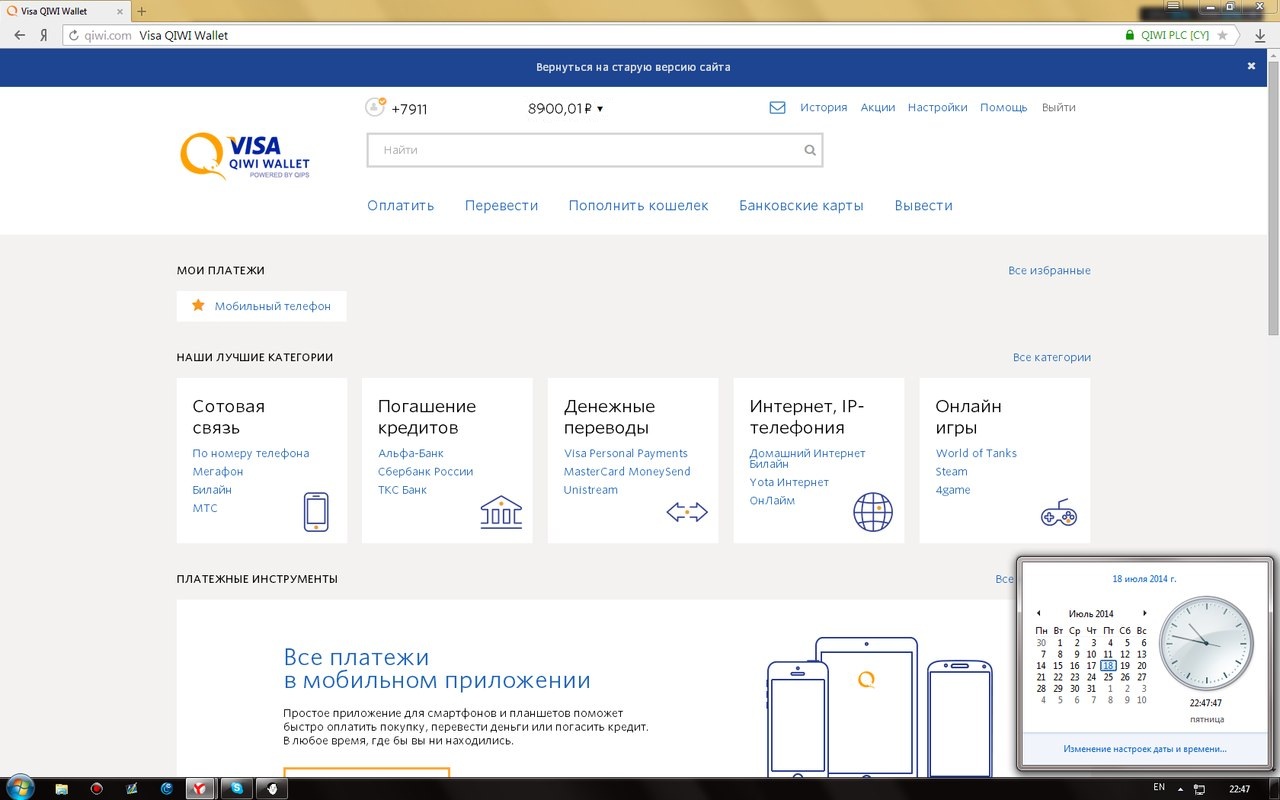
Task: Click Вернуться на старую версию сайта
Action: tap(633, 67)
